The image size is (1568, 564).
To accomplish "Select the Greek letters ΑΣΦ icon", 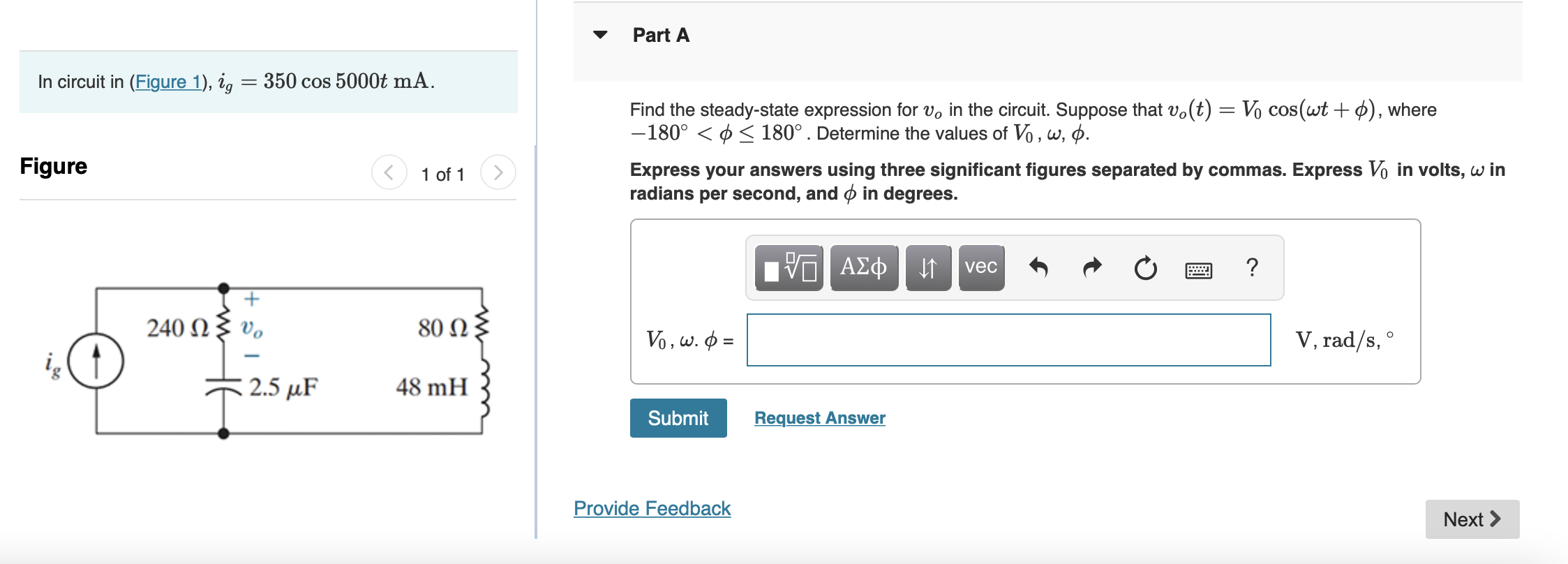I will [x=863, y=267].
